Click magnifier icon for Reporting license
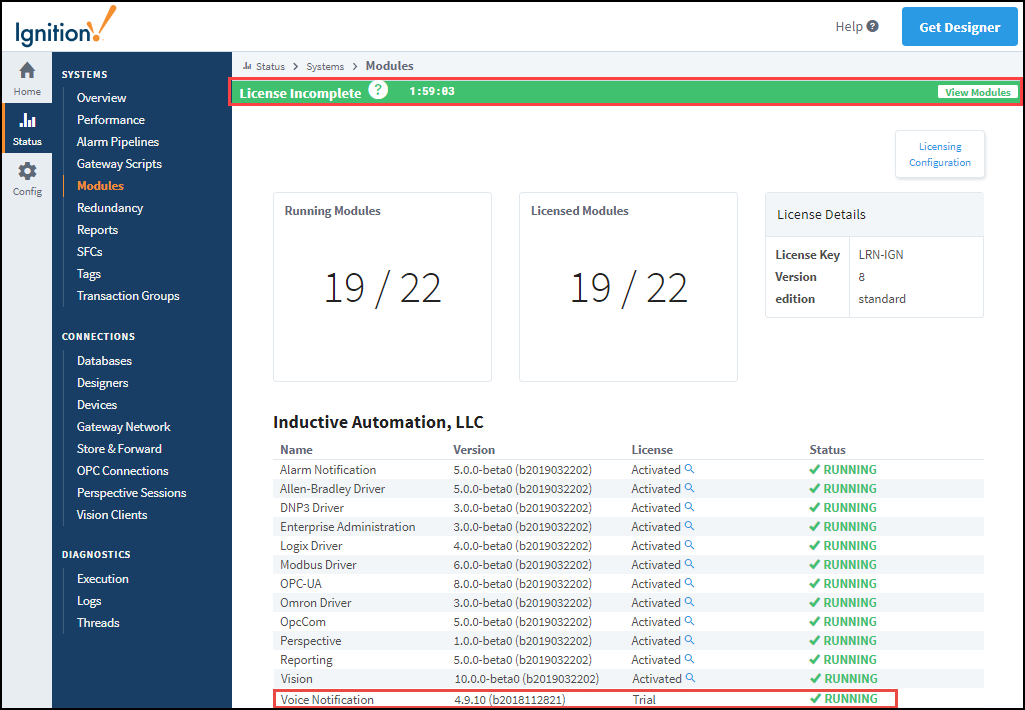The width and height of the screenshot is (1025, 710). (689, 658)
